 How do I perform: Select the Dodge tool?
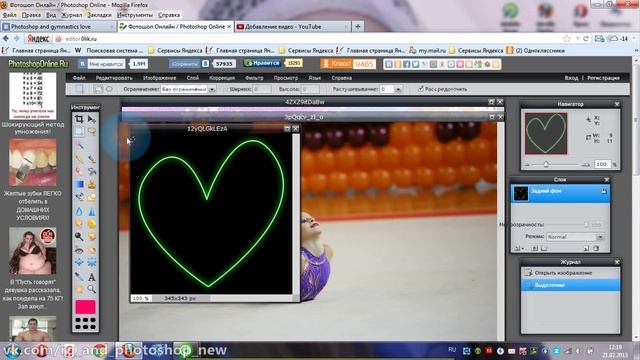(x=79, y=236)
